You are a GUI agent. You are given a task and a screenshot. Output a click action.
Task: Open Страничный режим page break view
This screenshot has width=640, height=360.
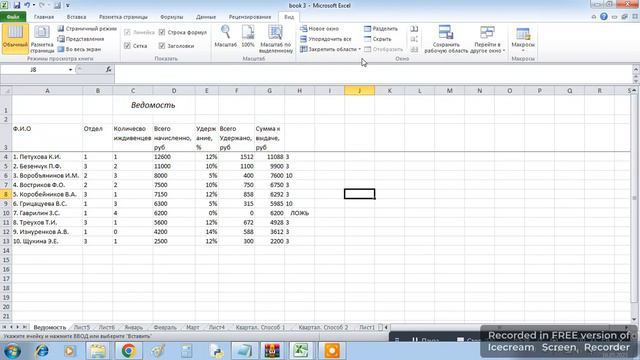tap(87, 29)
